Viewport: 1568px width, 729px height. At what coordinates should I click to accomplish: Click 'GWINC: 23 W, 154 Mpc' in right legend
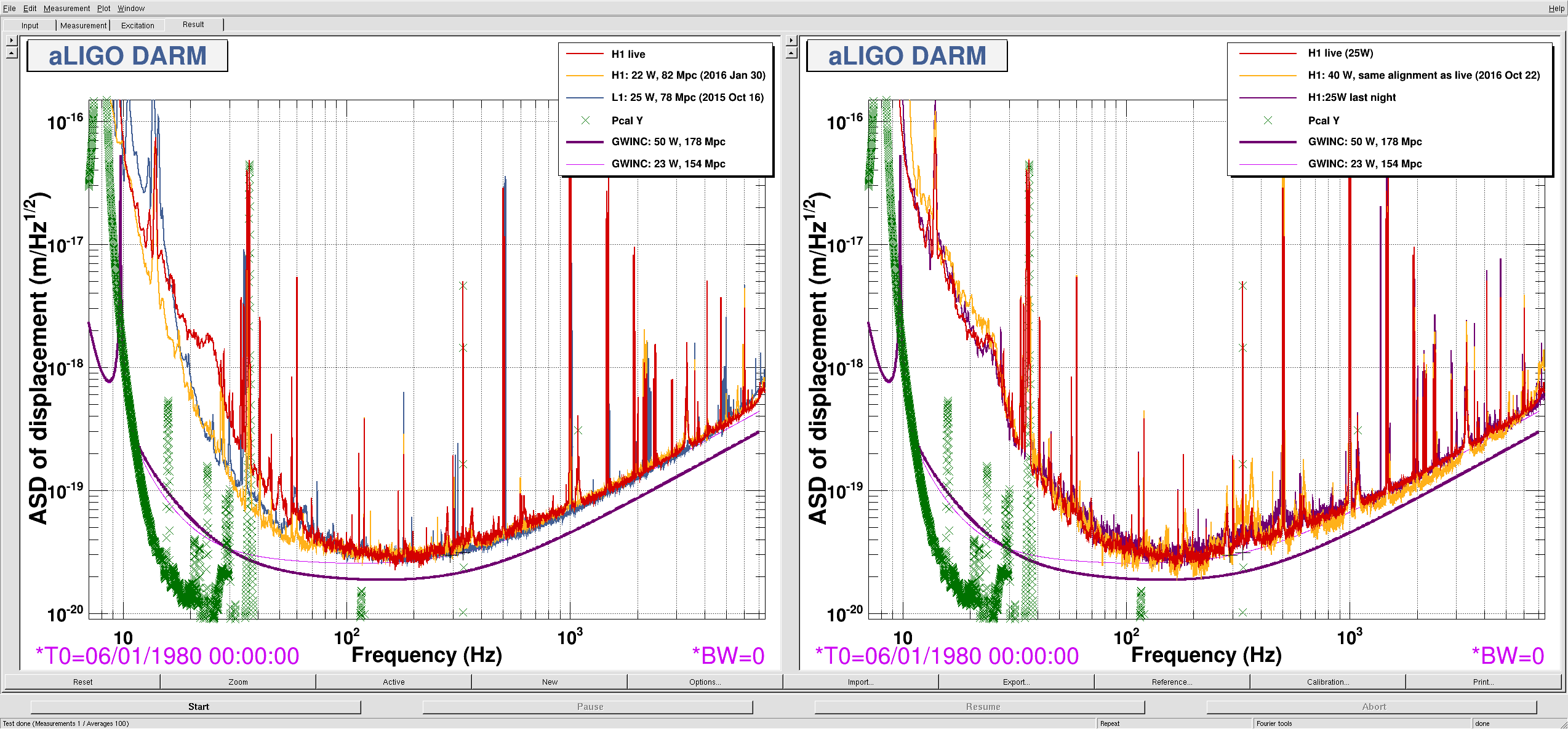point(1365,164)
